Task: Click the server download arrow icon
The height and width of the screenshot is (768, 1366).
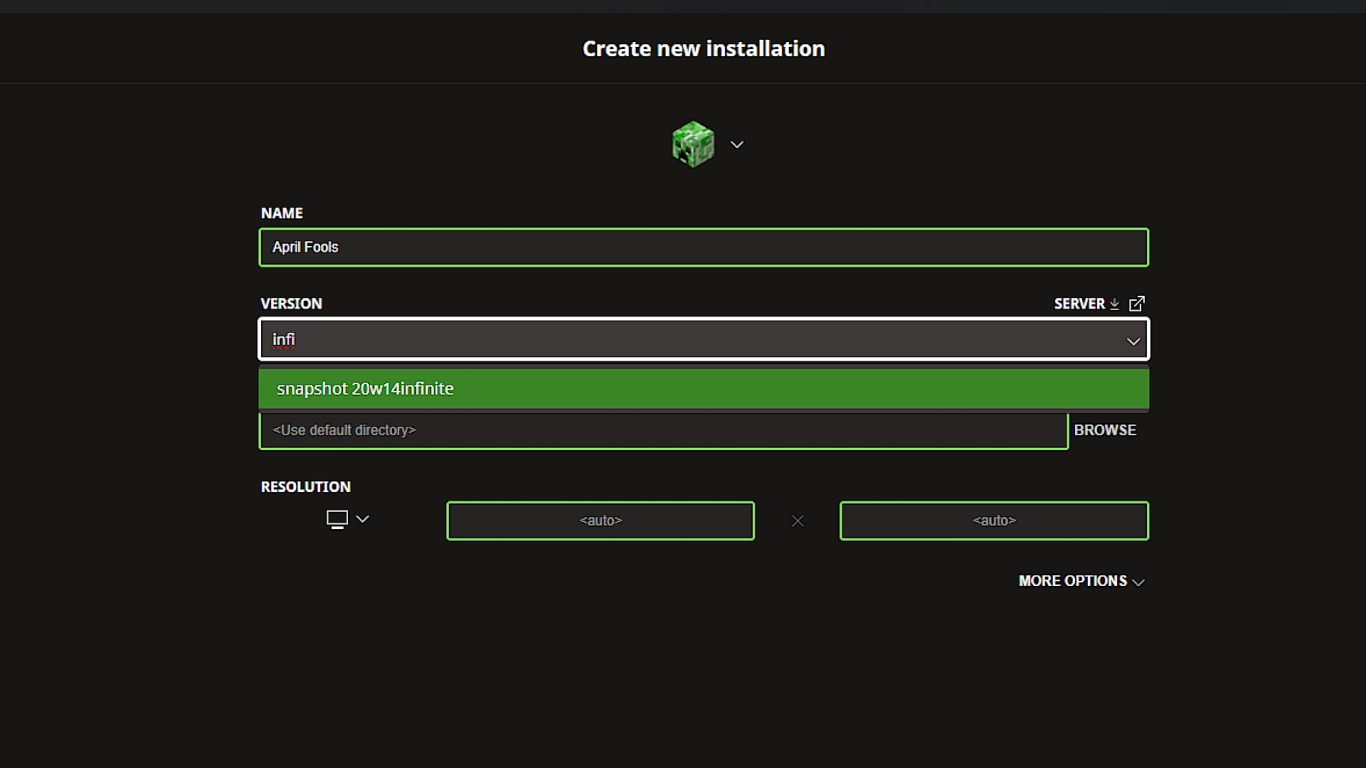Action: click(x=1114, y=304)
